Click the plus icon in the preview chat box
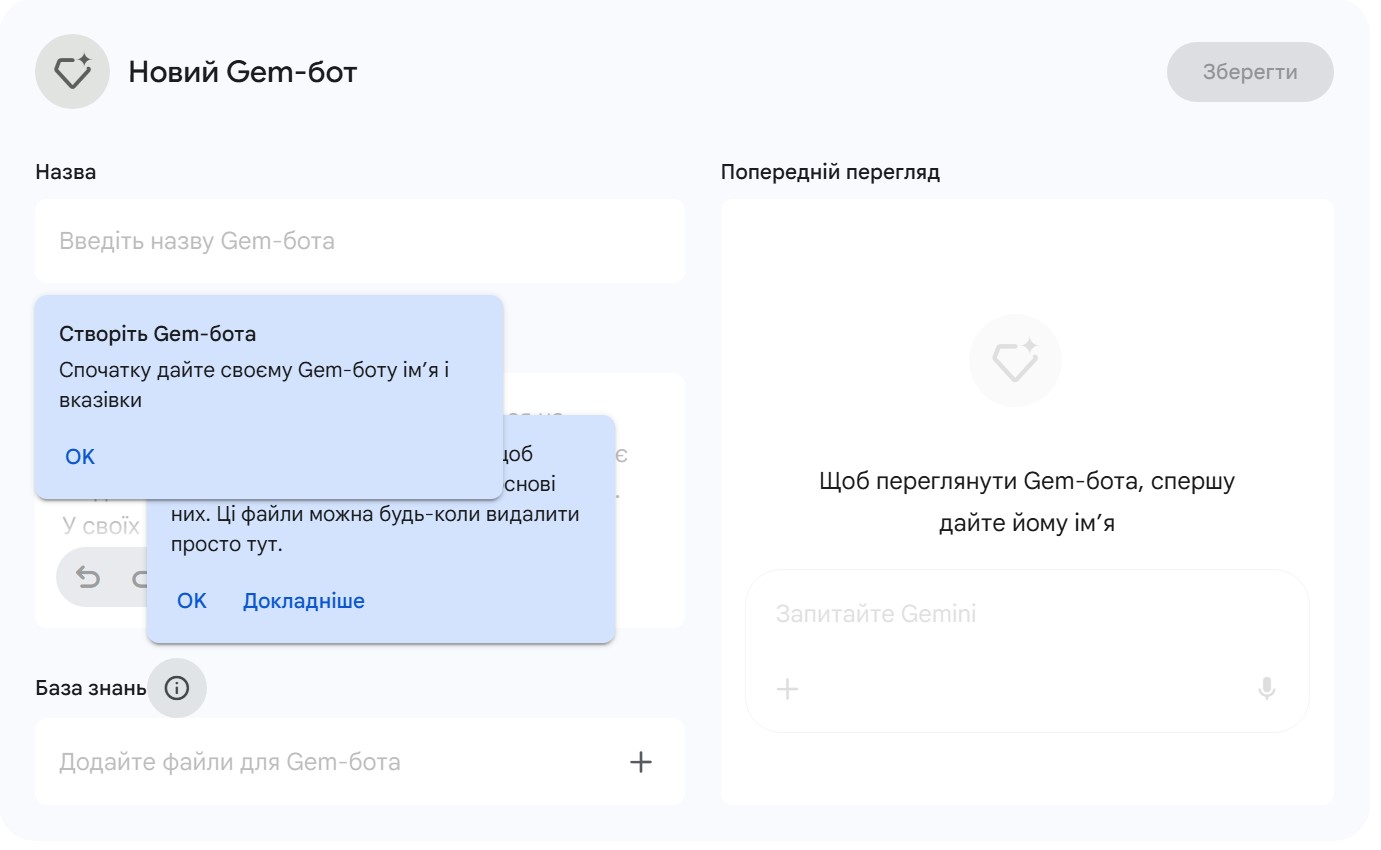Image resolution: width=1381 pixels, height=850 pixels. click(x=788, y=689)
